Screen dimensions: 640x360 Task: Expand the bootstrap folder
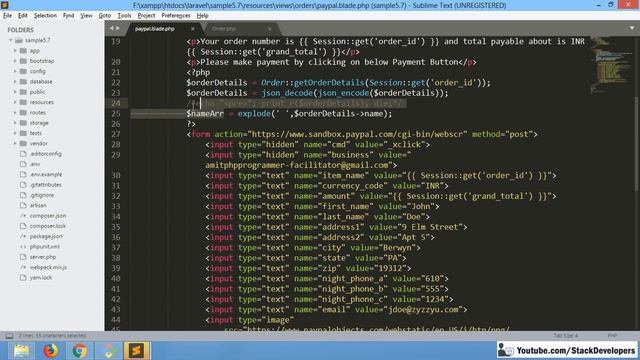(x=16, y=61)
